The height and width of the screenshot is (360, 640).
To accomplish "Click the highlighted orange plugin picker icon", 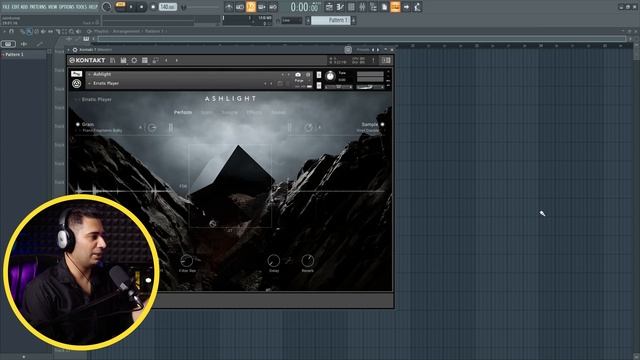I will click(395, 7).
